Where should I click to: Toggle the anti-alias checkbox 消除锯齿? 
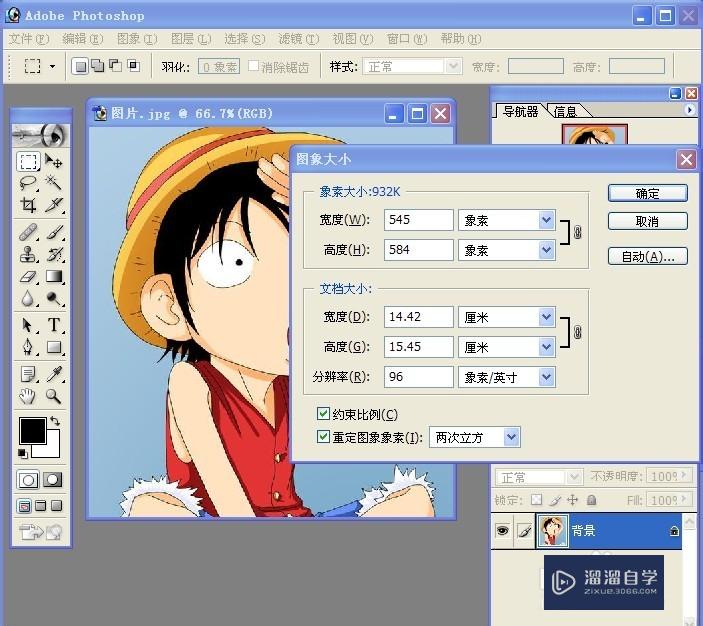click(253, 66)
